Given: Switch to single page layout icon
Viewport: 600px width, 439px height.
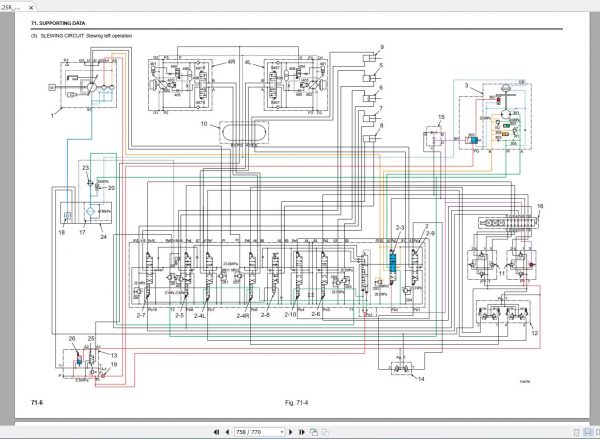Looking at the screenshot, I should (x=577, y=432).
